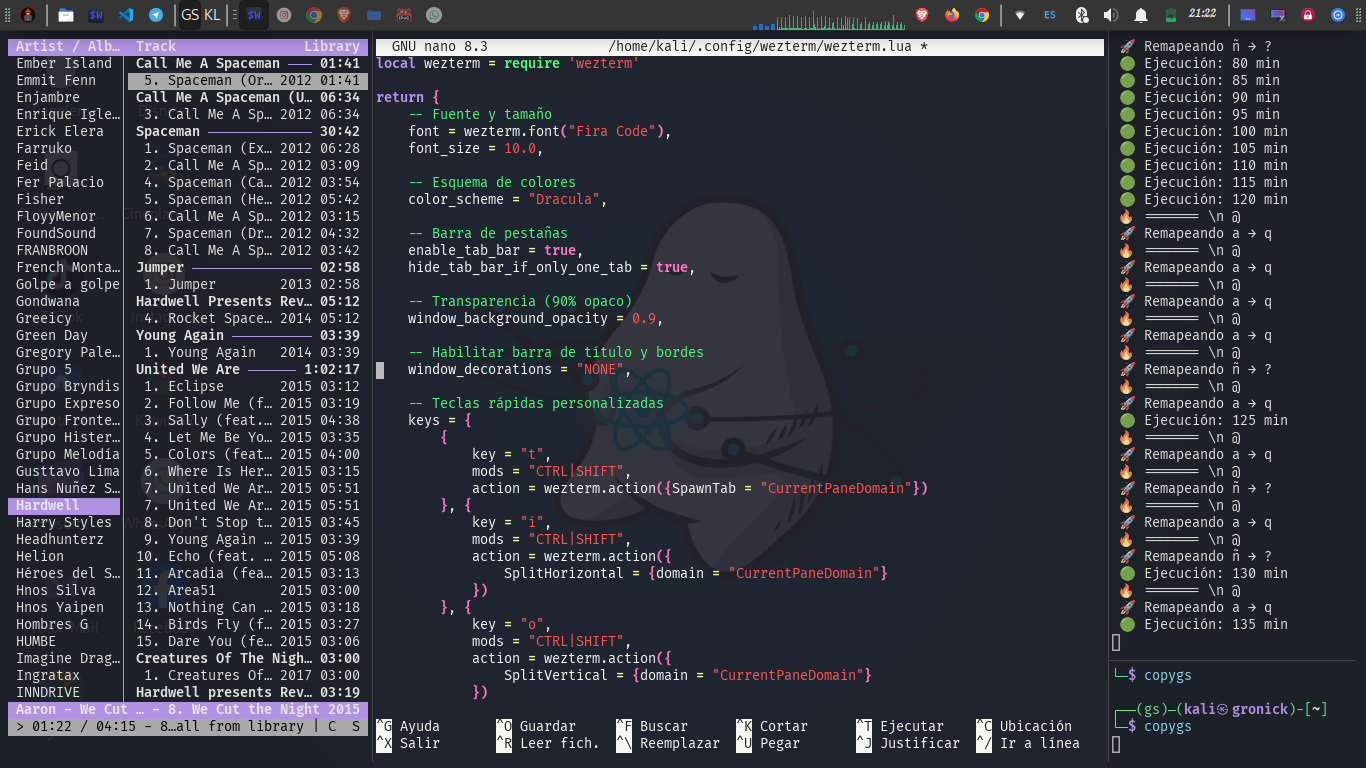This screenshot has width=1366, height=768.
Task: Open the ES keyboard layout selector
Action: tap(1050, 15)
